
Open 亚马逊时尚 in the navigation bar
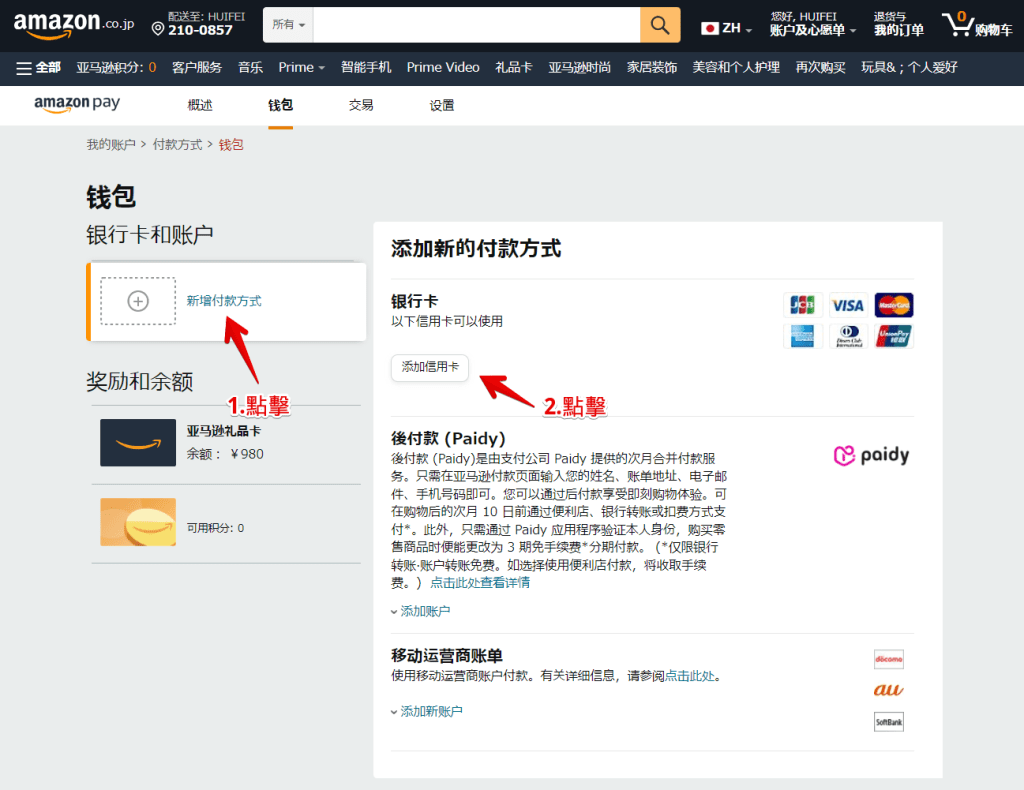point(580,67)
